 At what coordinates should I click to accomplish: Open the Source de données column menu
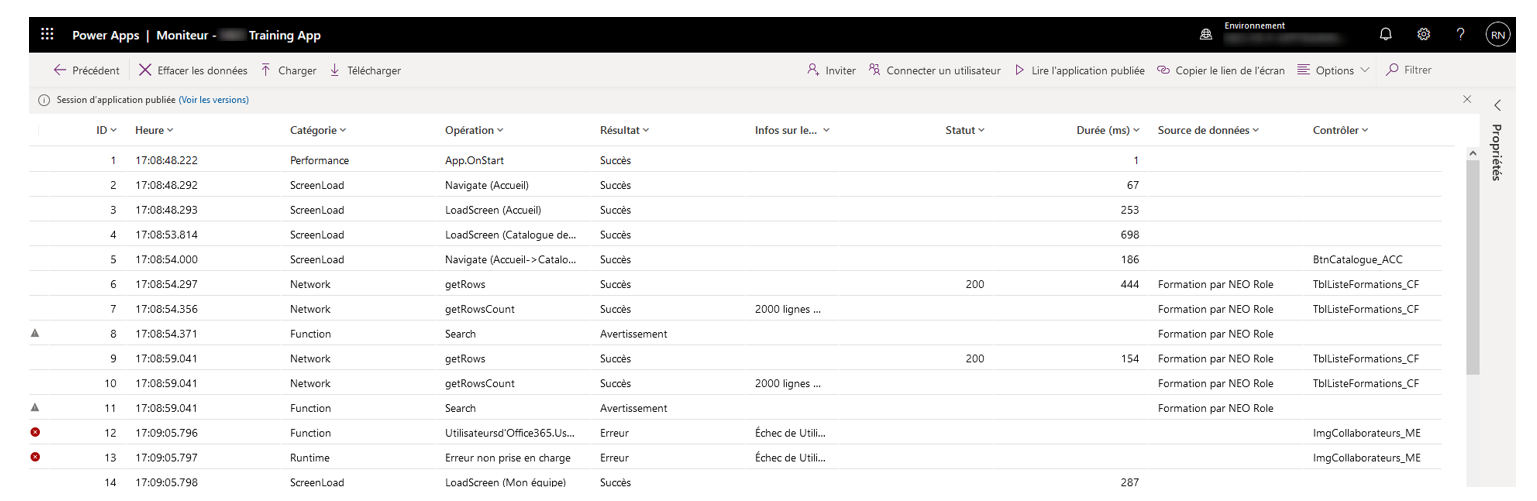point(1208,130)
